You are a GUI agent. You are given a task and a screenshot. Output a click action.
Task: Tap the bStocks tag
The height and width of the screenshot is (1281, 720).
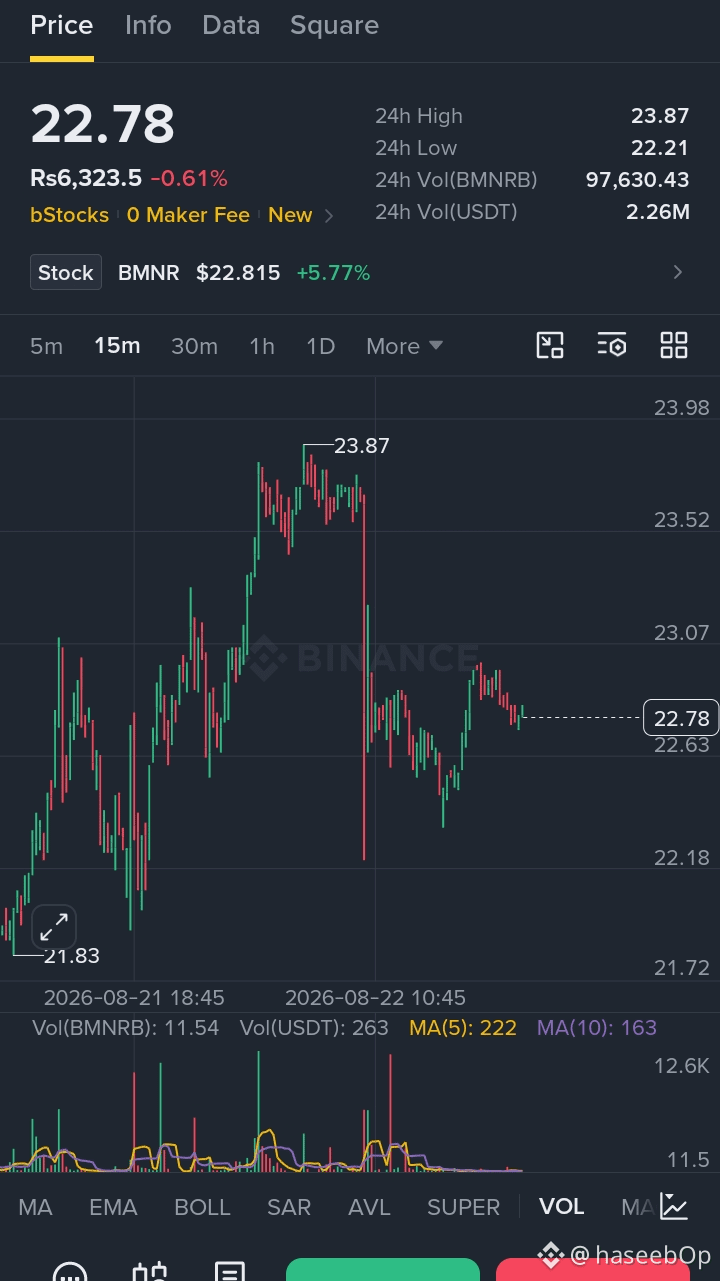69,215
